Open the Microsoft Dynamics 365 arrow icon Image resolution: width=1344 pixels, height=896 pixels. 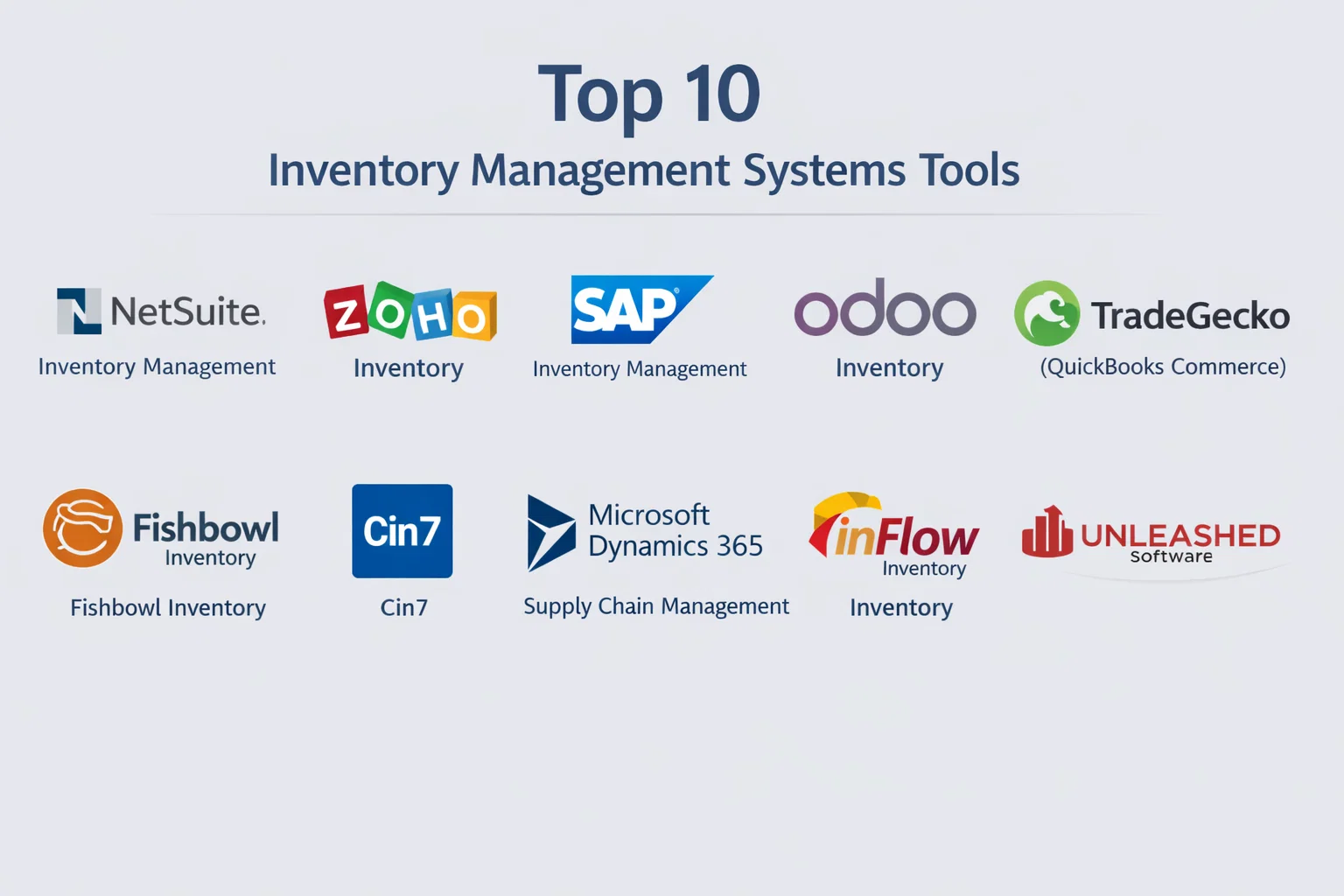550,533
